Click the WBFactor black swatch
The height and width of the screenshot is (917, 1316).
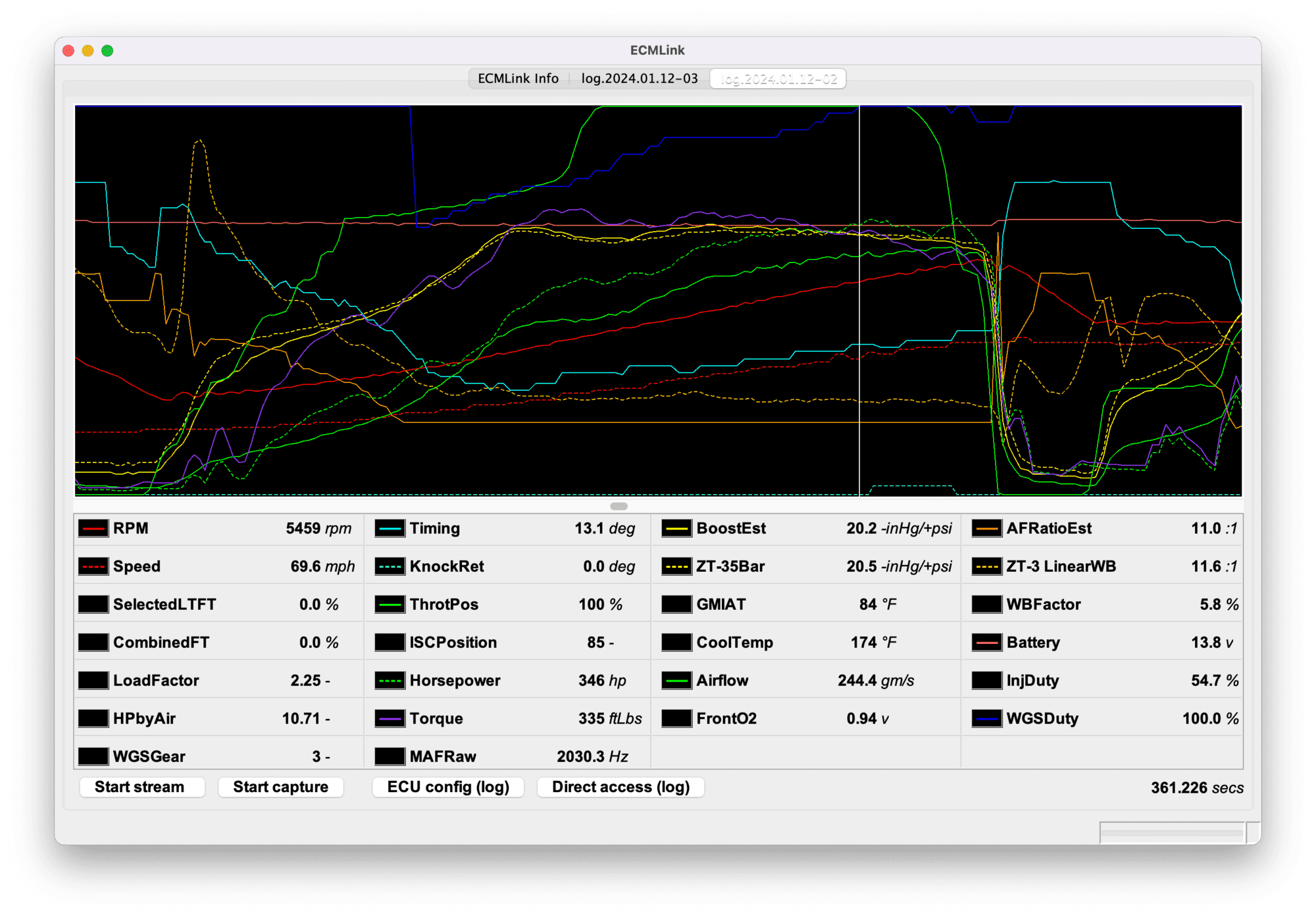pyautogui.click(x=986, y=605)
